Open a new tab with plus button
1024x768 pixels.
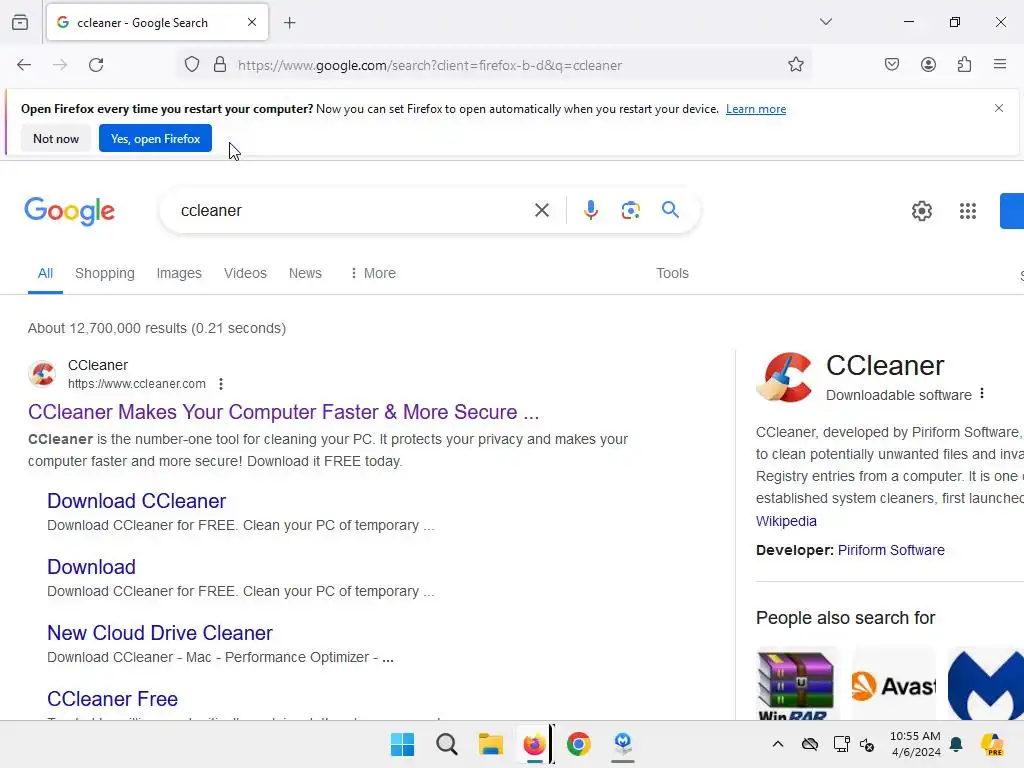[290, 23]
